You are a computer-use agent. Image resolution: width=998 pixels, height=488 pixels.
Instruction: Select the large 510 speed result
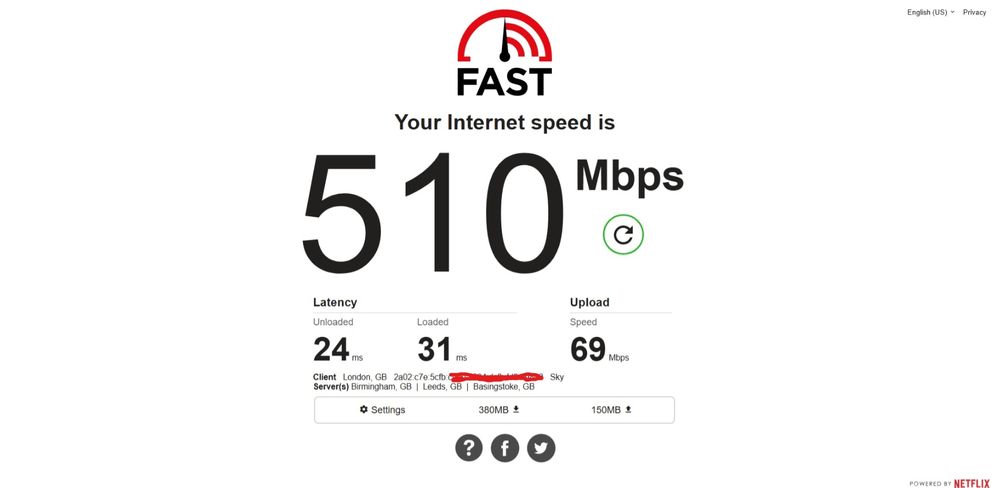coord(433,213)
